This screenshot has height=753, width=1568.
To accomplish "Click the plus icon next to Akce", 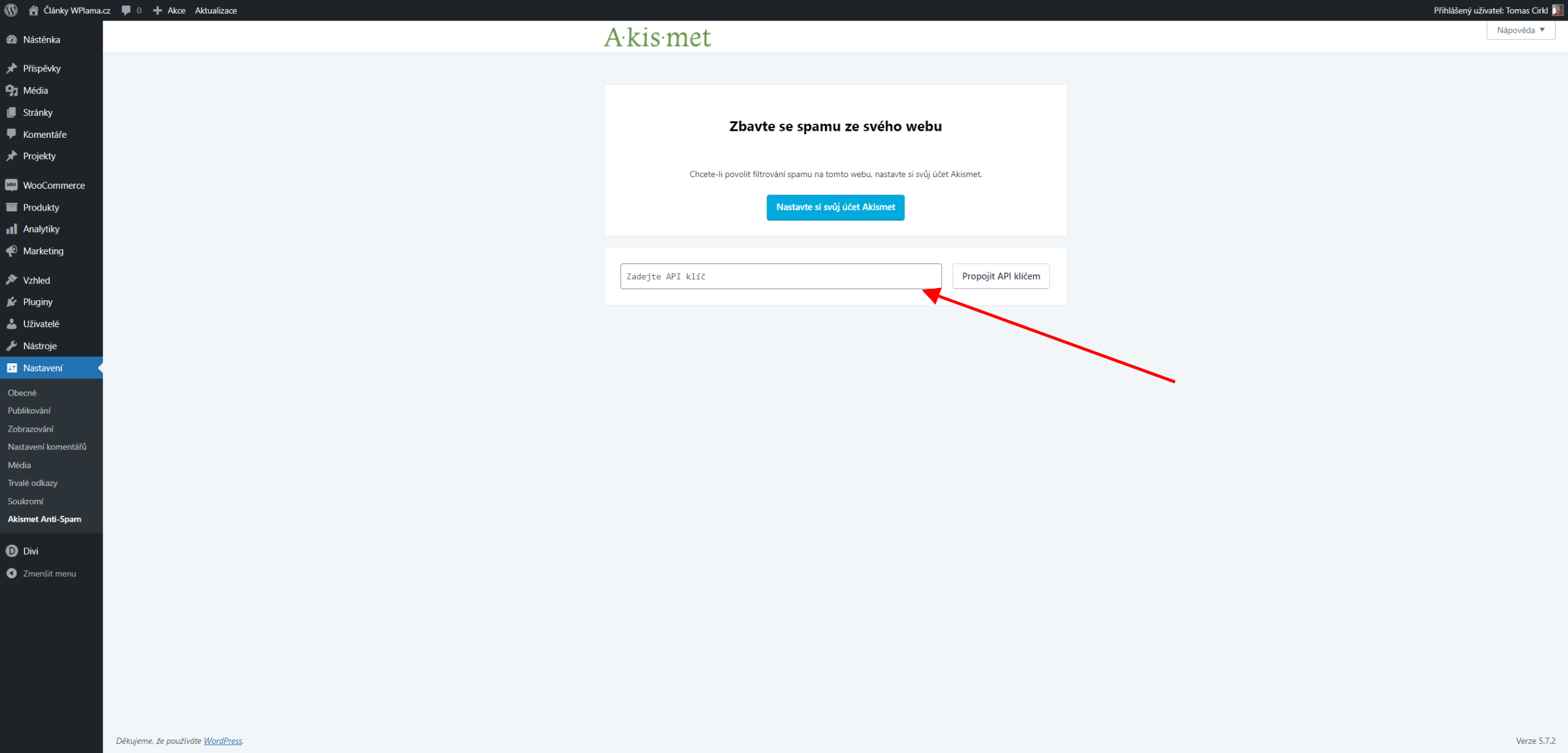I will [158, 10].
